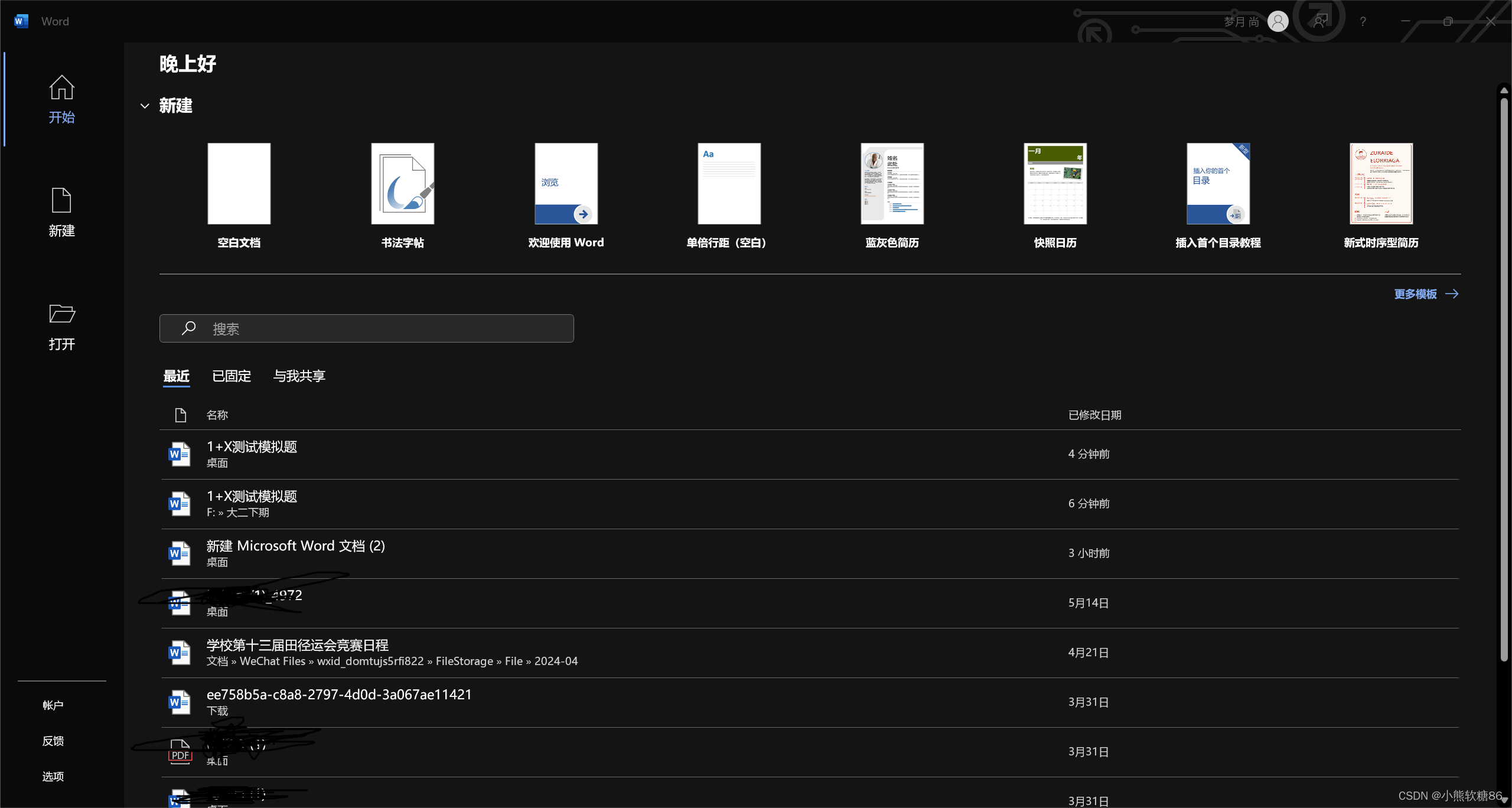
Task: Collapse the 新建 section chevron
Action: 145,106
